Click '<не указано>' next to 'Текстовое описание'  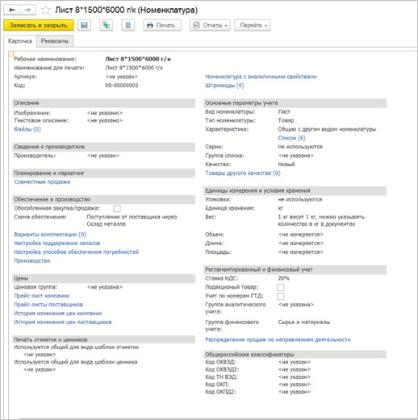[105, 120]
